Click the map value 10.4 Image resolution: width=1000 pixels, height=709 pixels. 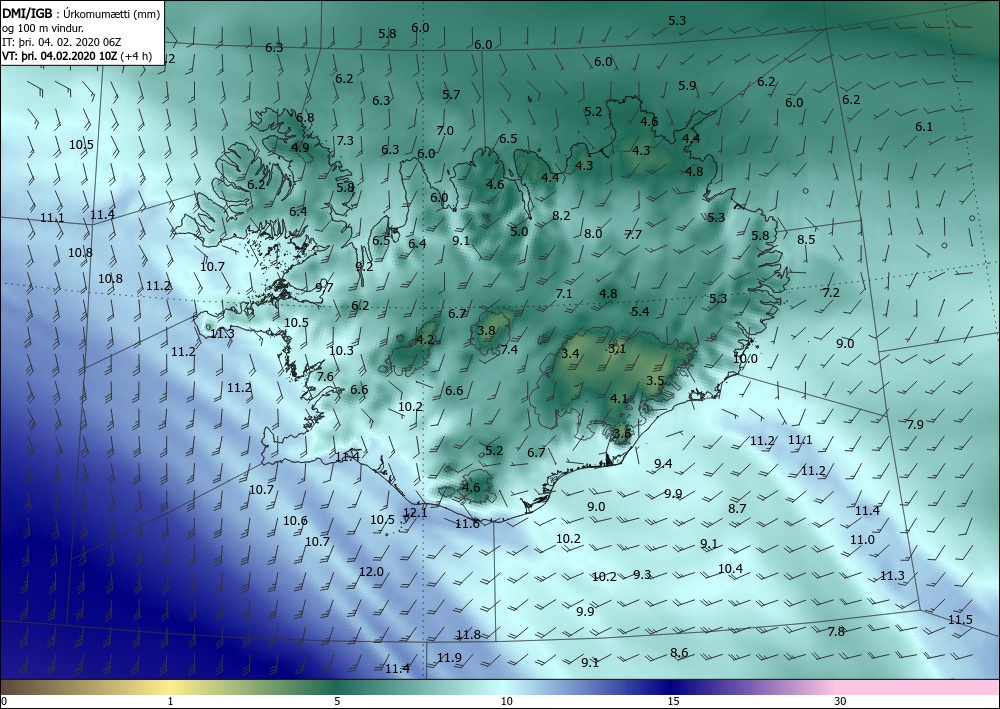[730, 568]
